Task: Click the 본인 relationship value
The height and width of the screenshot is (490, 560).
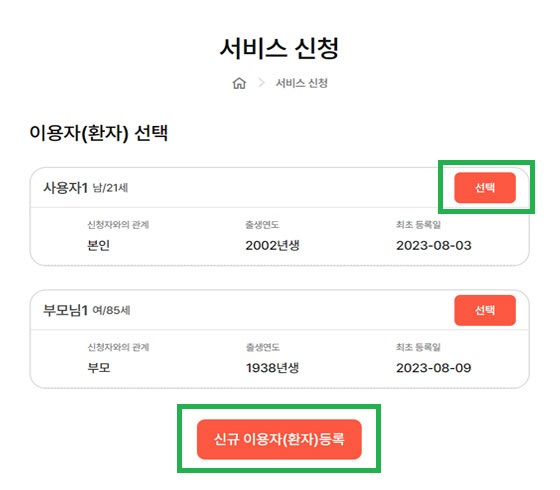Action: coord(99,245)
